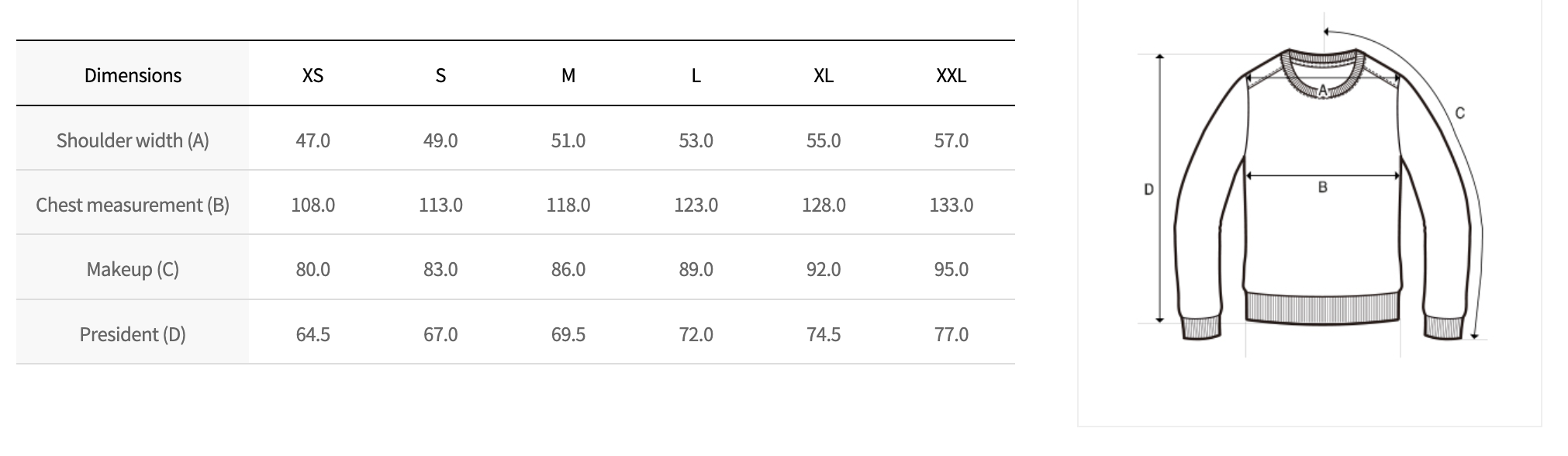Click the Makeup (C) row label
1568x456 pixels.
[133, 269]
